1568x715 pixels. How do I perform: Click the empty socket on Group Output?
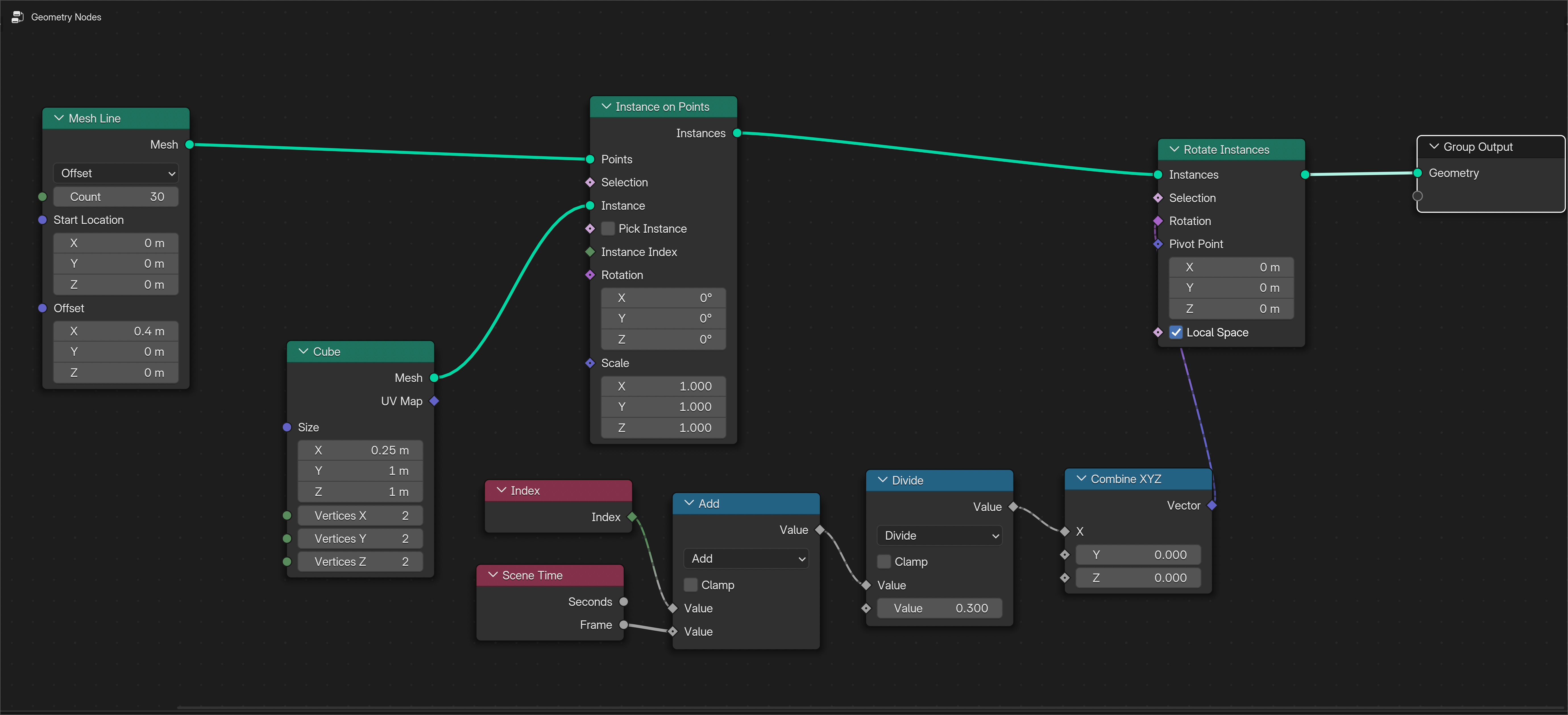1418,196
